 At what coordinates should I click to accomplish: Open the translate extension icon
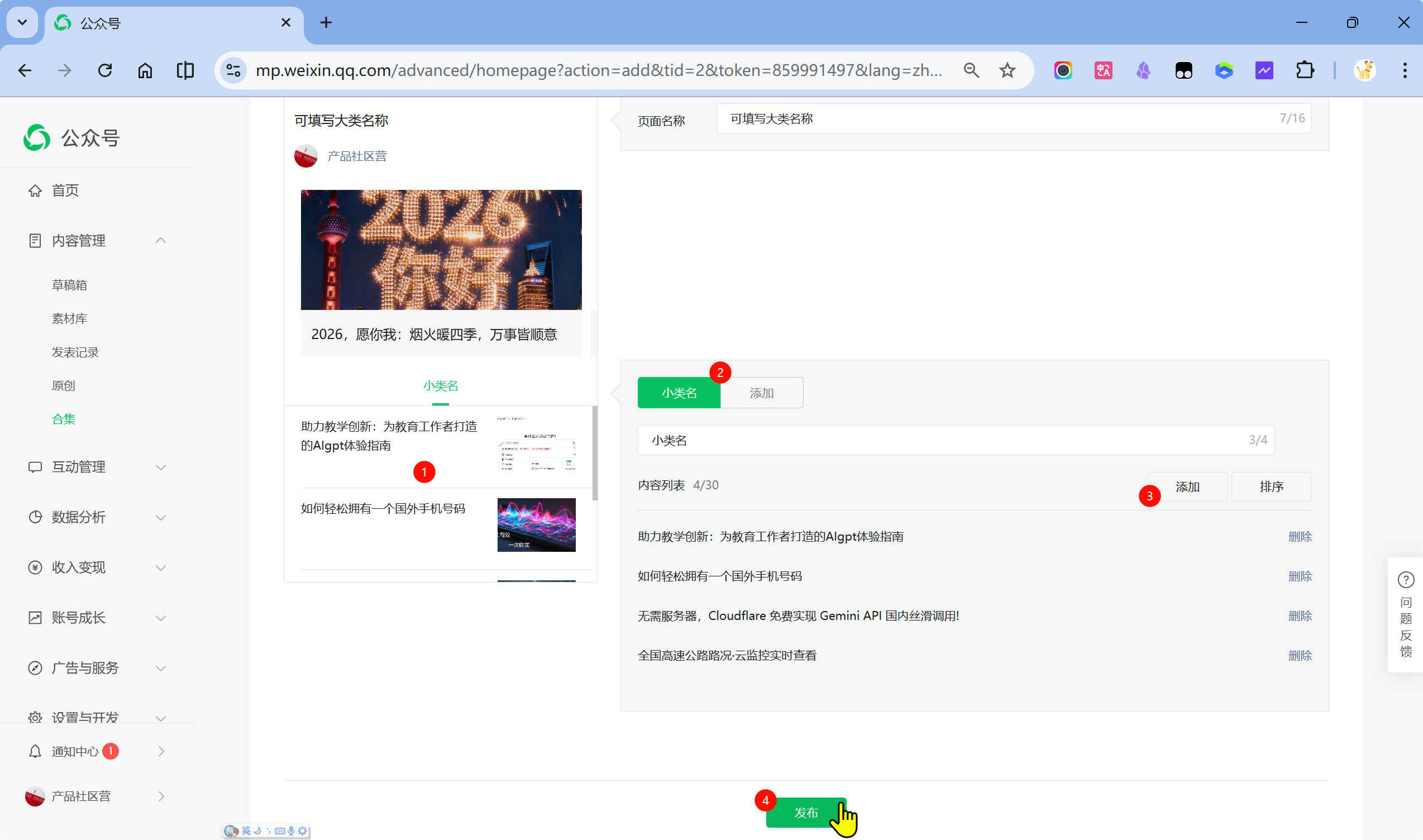pos(1103,70)
